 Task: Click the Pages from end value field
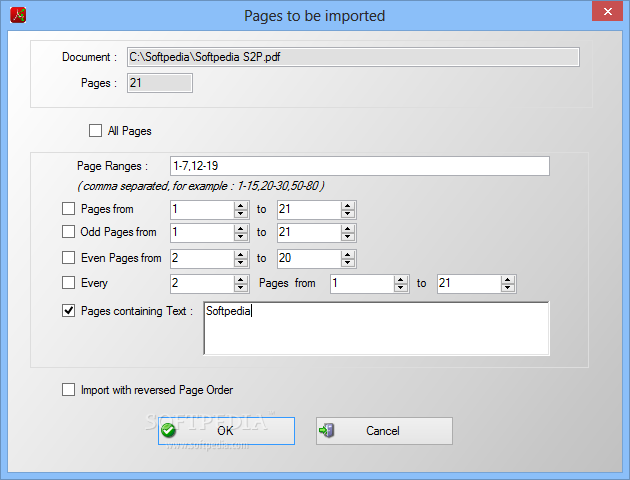[x=309, y=209]
